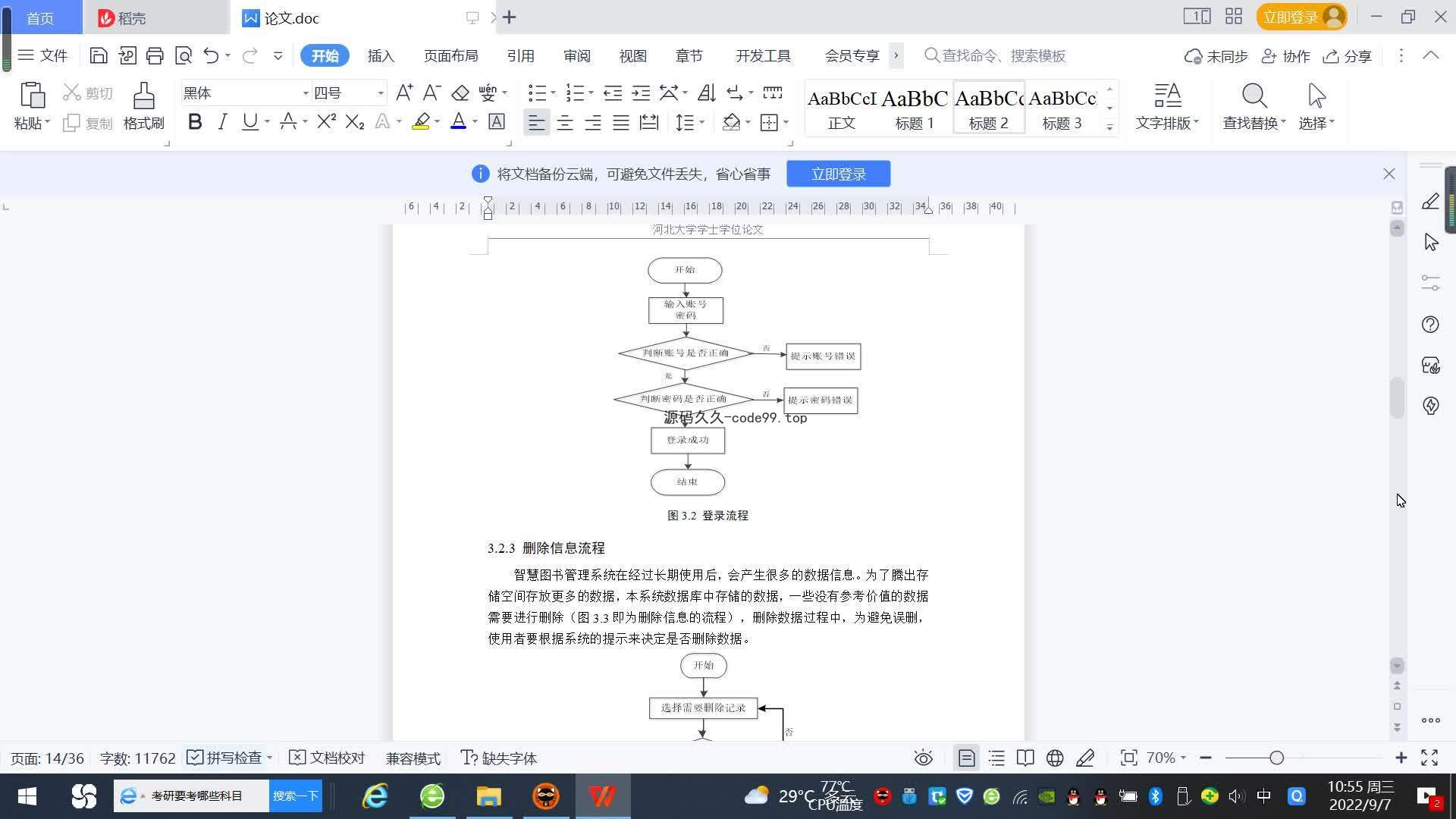Switch to the View tab
This screenshot has width=1456, height=819.
[632, 55]
